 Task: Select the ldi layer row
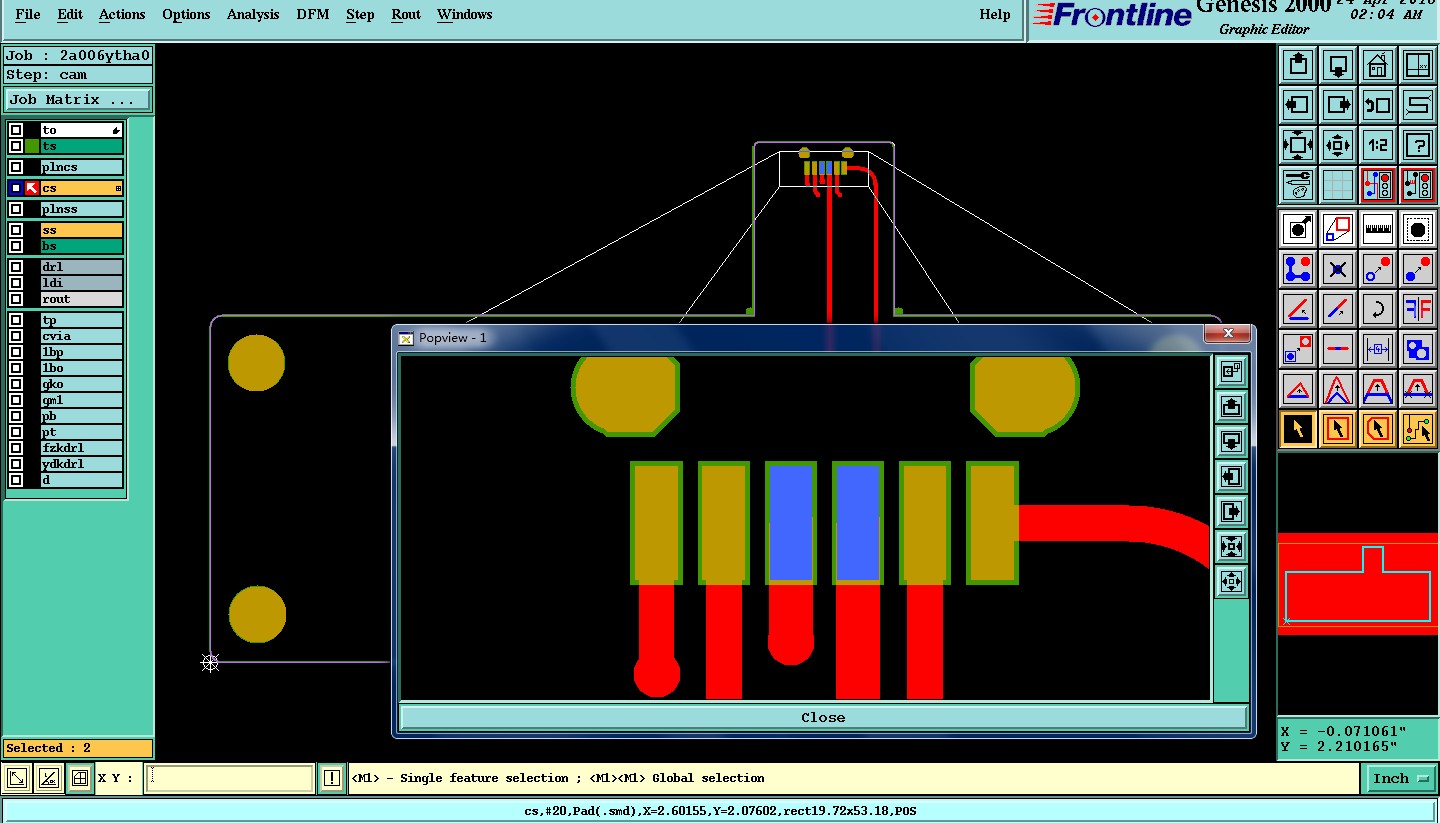(81, 283)
